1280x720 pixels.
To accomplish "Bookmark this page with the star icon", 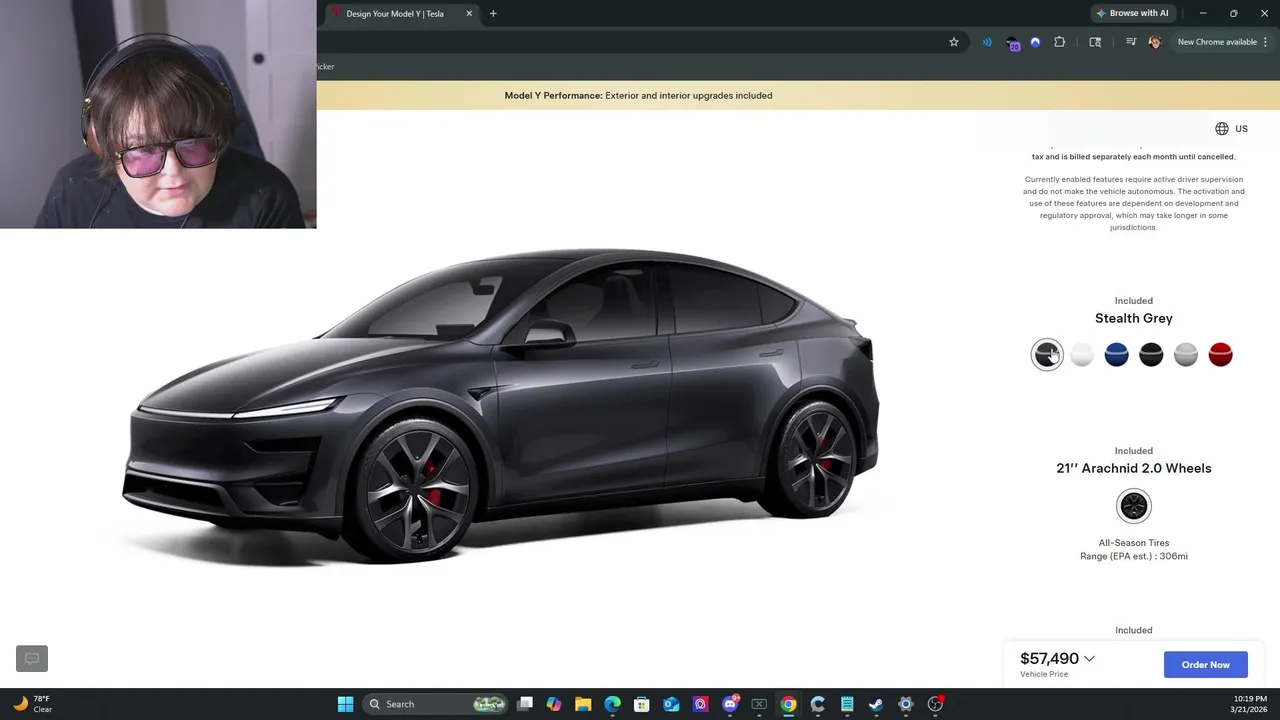I will (954, 42).
